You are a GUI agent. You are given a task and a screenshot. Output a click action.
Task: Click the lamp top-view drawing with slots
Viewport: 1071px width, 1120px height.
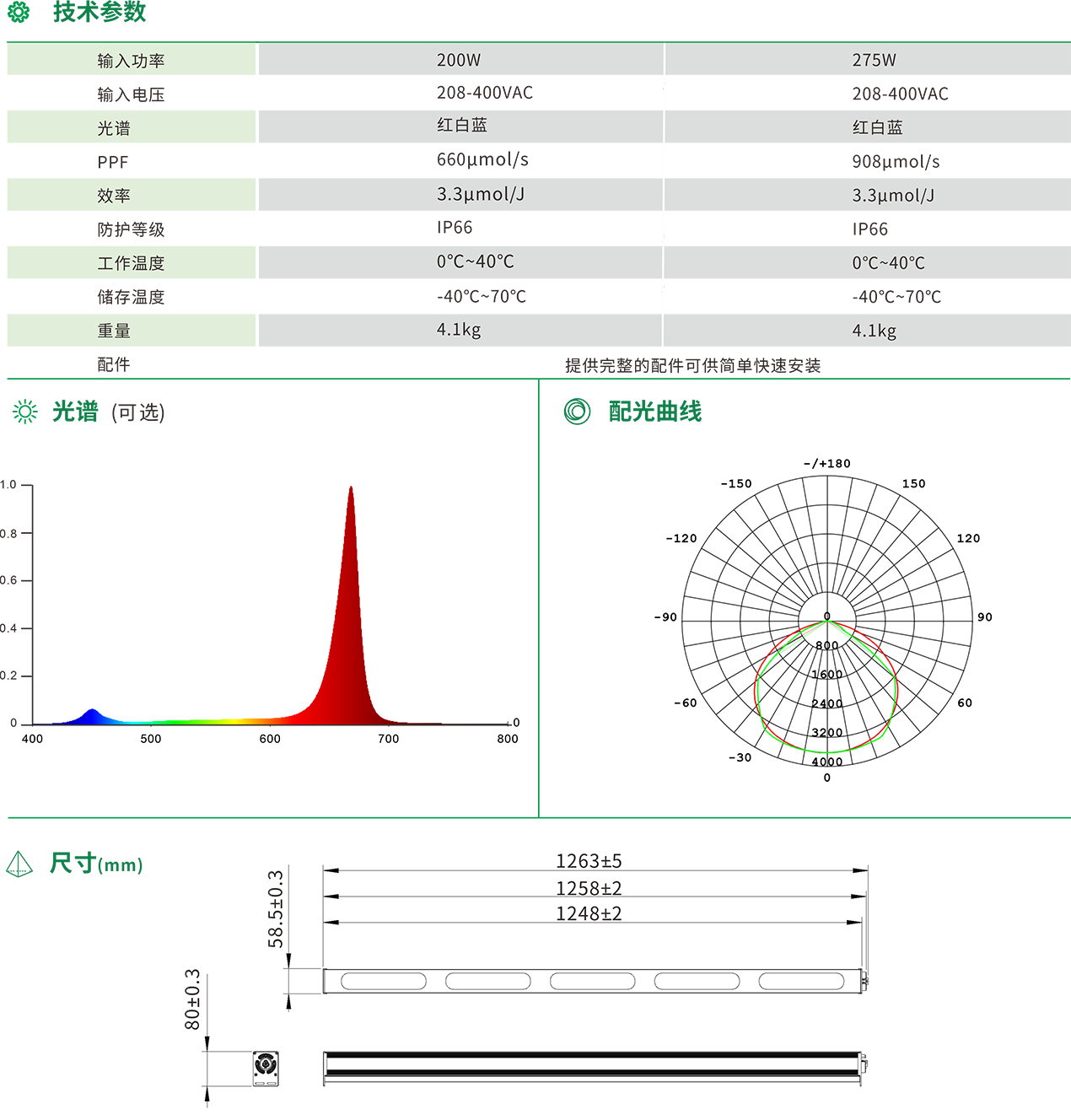pos(595,981)
